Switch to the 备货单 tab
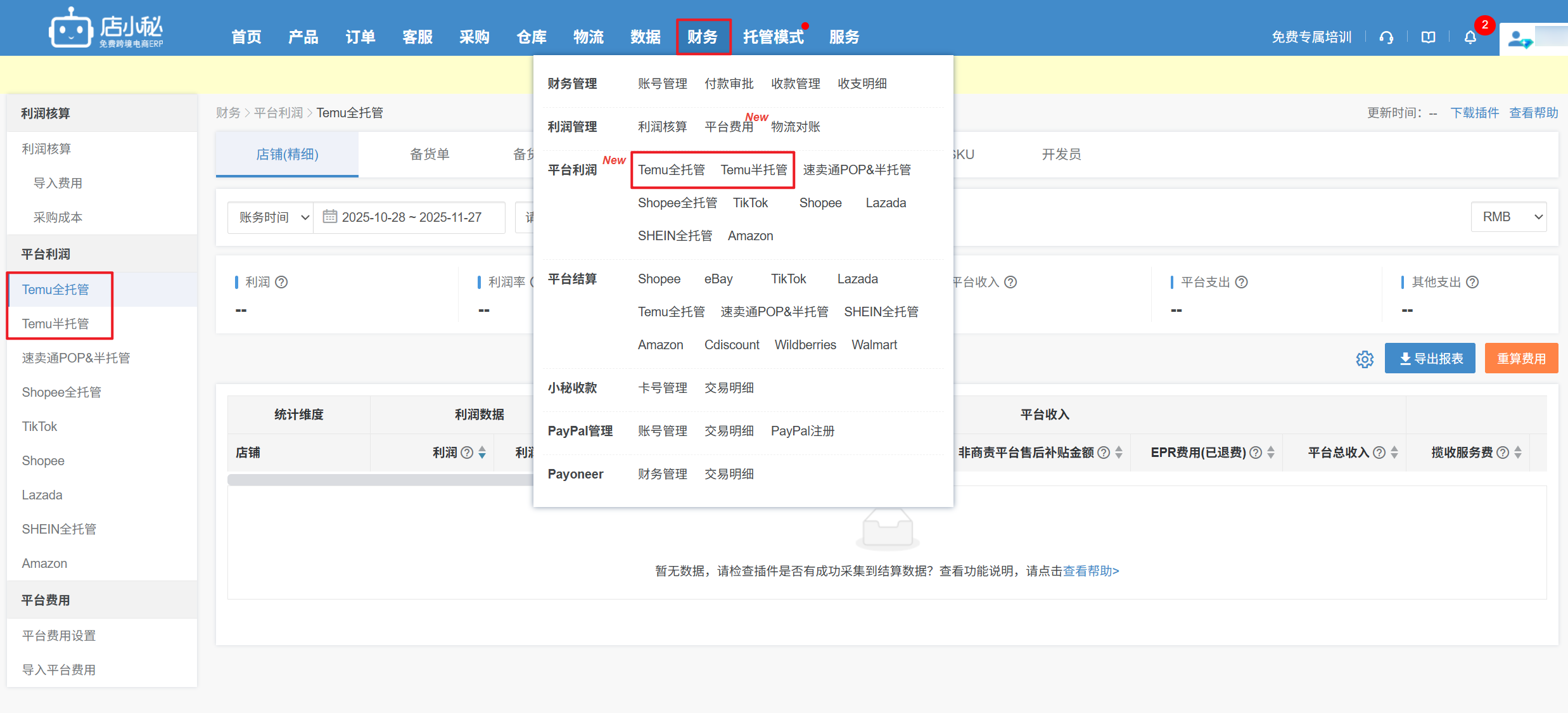Screen dimensions: 1568x713 (430, 155)
